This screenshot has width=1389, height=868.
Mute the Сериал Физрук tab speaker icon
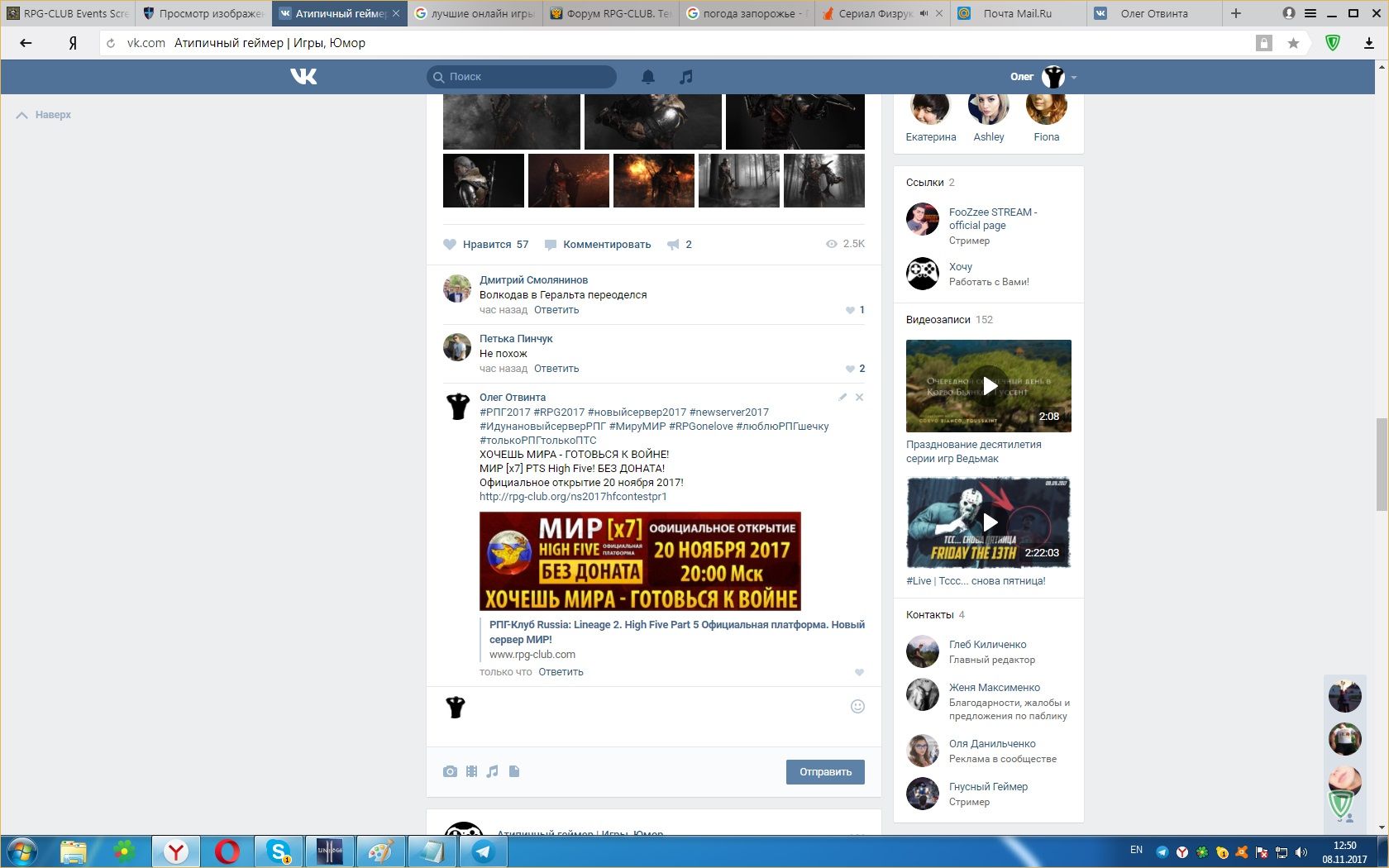click(924, 13)
